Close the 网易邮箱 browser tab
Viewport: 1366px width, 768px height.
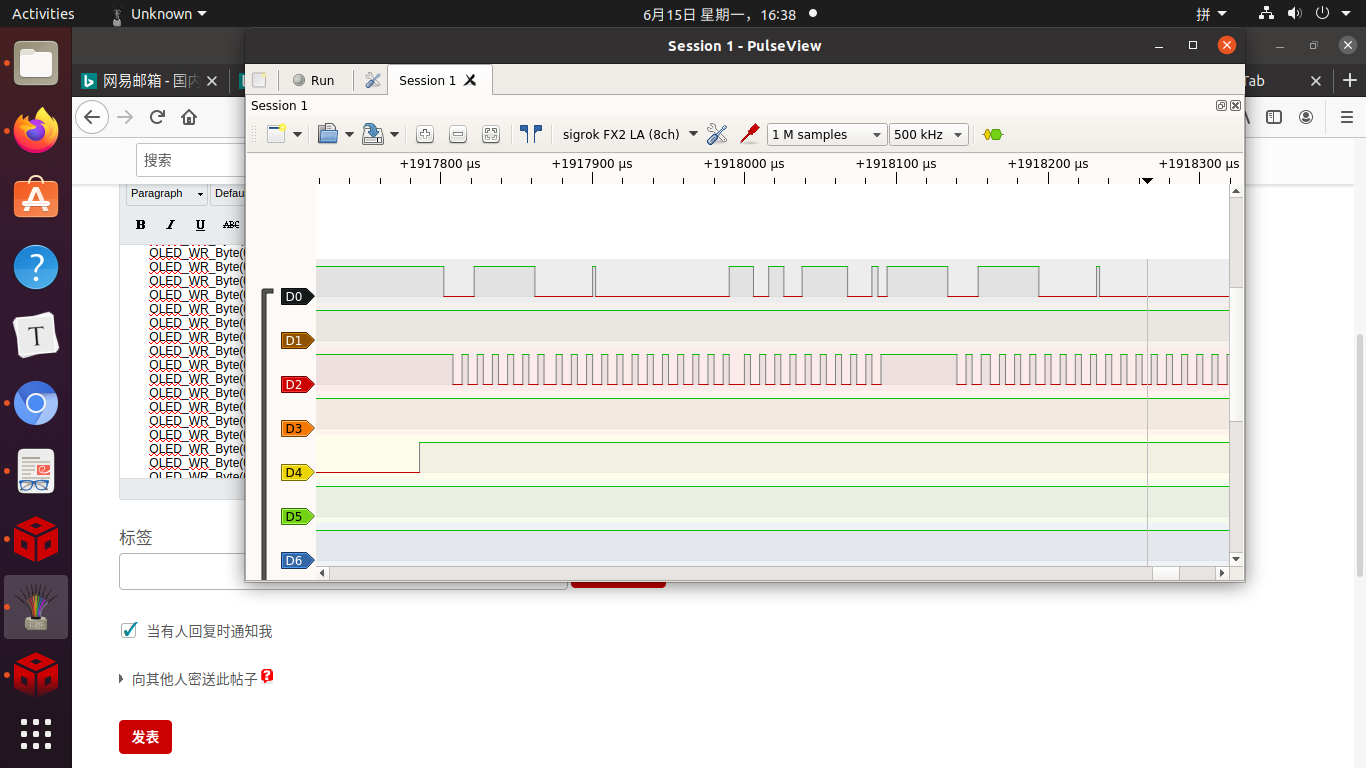pyautogui.click(x=212, y=81)
